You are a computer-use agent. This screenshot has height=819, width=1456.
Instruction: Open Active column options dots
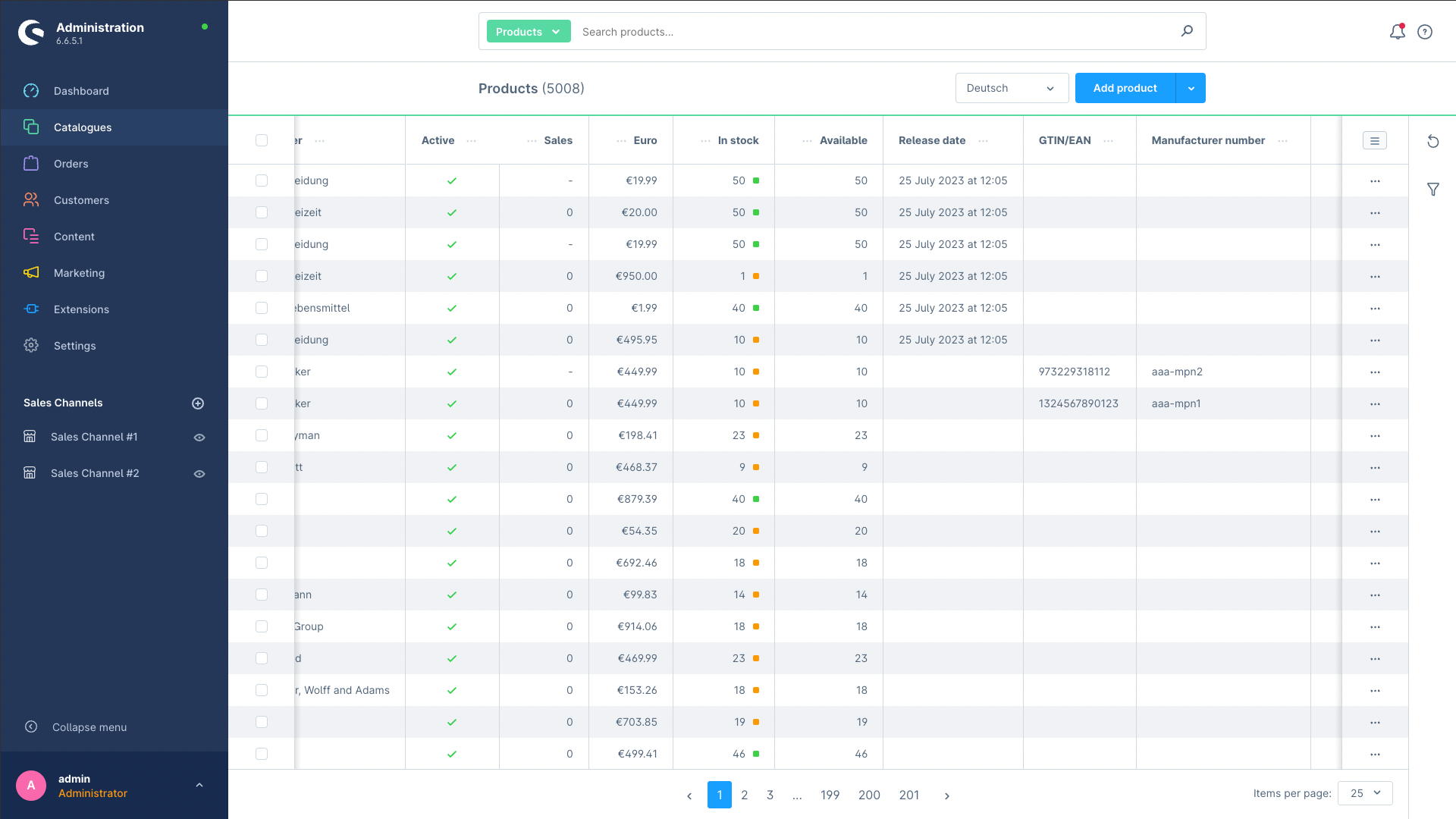tap(471, 141)
